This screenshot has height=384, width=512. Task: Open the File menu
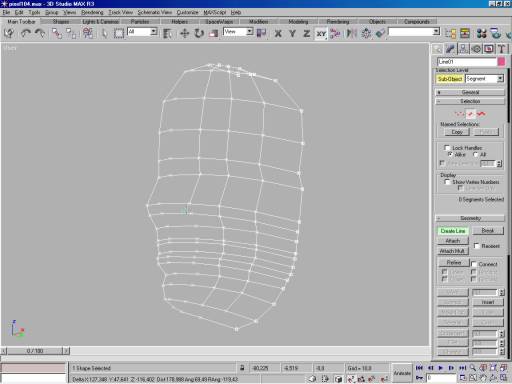[6, 12]
